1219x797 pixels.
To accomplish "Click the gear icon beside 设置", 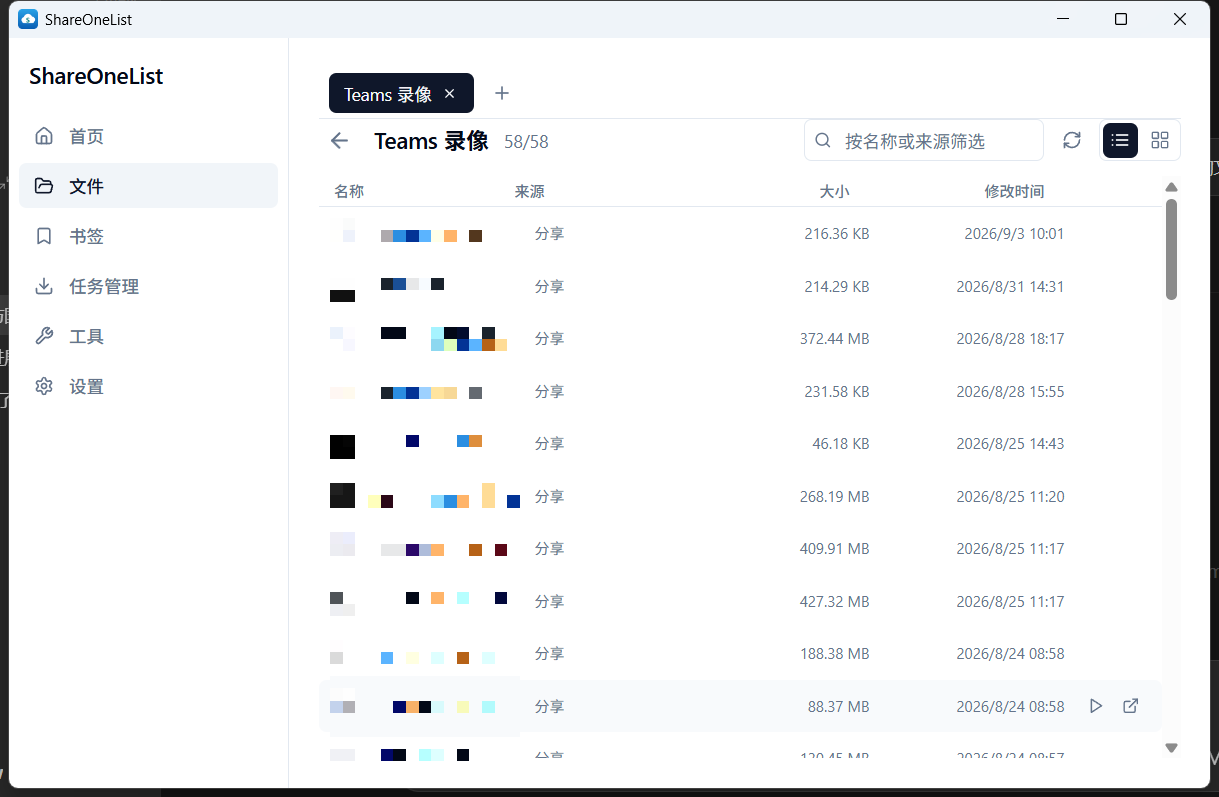I will 44,386.
